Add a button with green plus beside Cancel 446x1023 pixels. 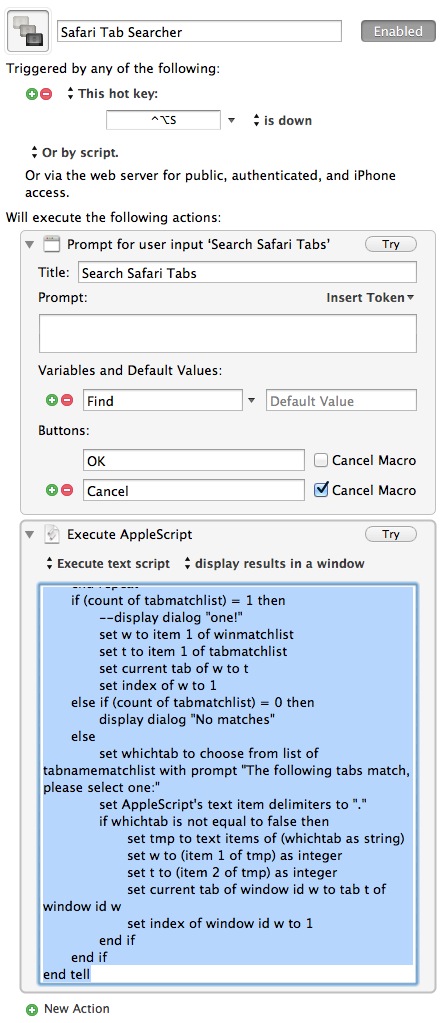52,491
